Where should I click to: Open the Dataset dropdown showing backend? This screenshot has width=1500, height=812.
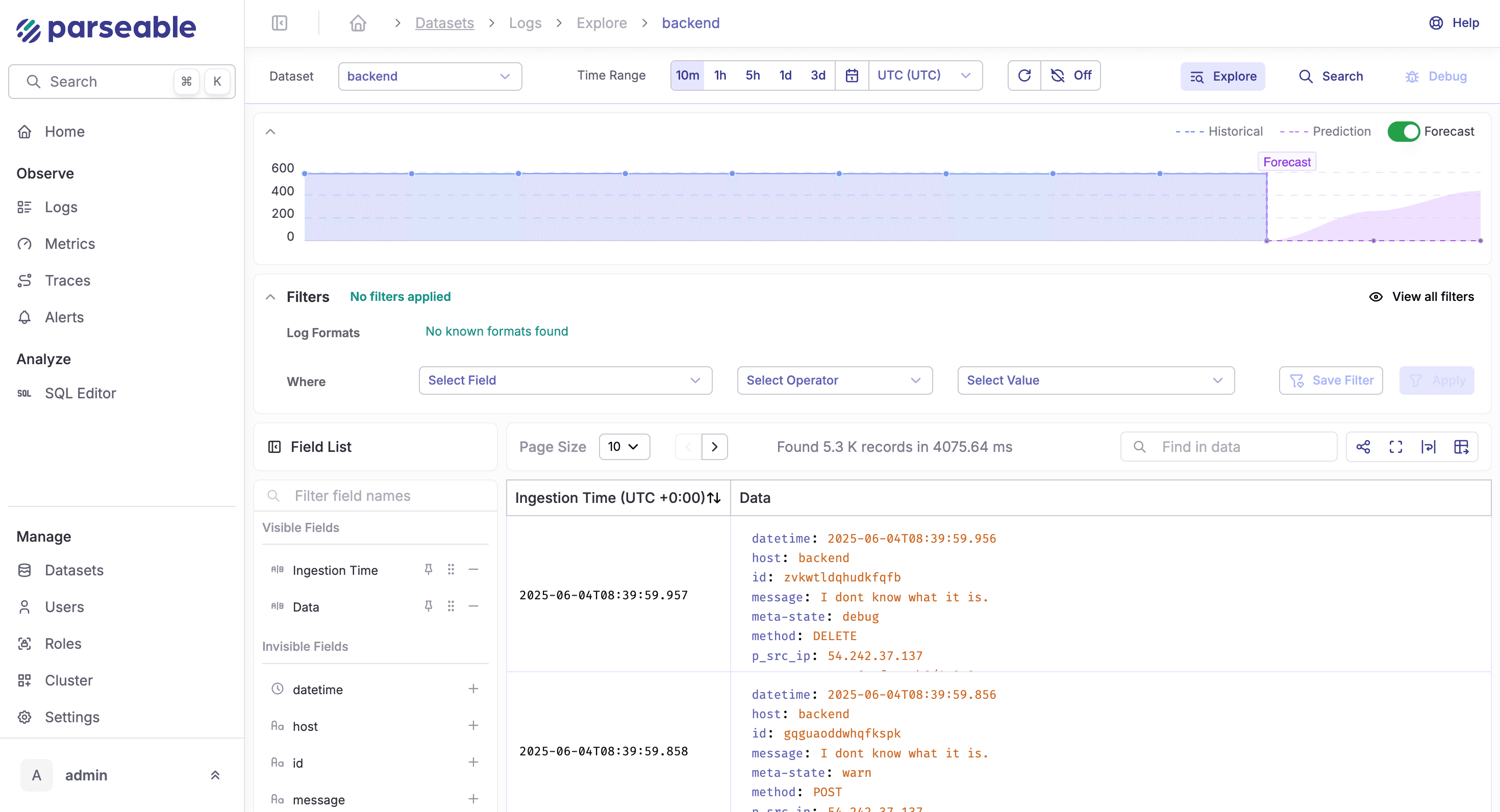(429, 75)
